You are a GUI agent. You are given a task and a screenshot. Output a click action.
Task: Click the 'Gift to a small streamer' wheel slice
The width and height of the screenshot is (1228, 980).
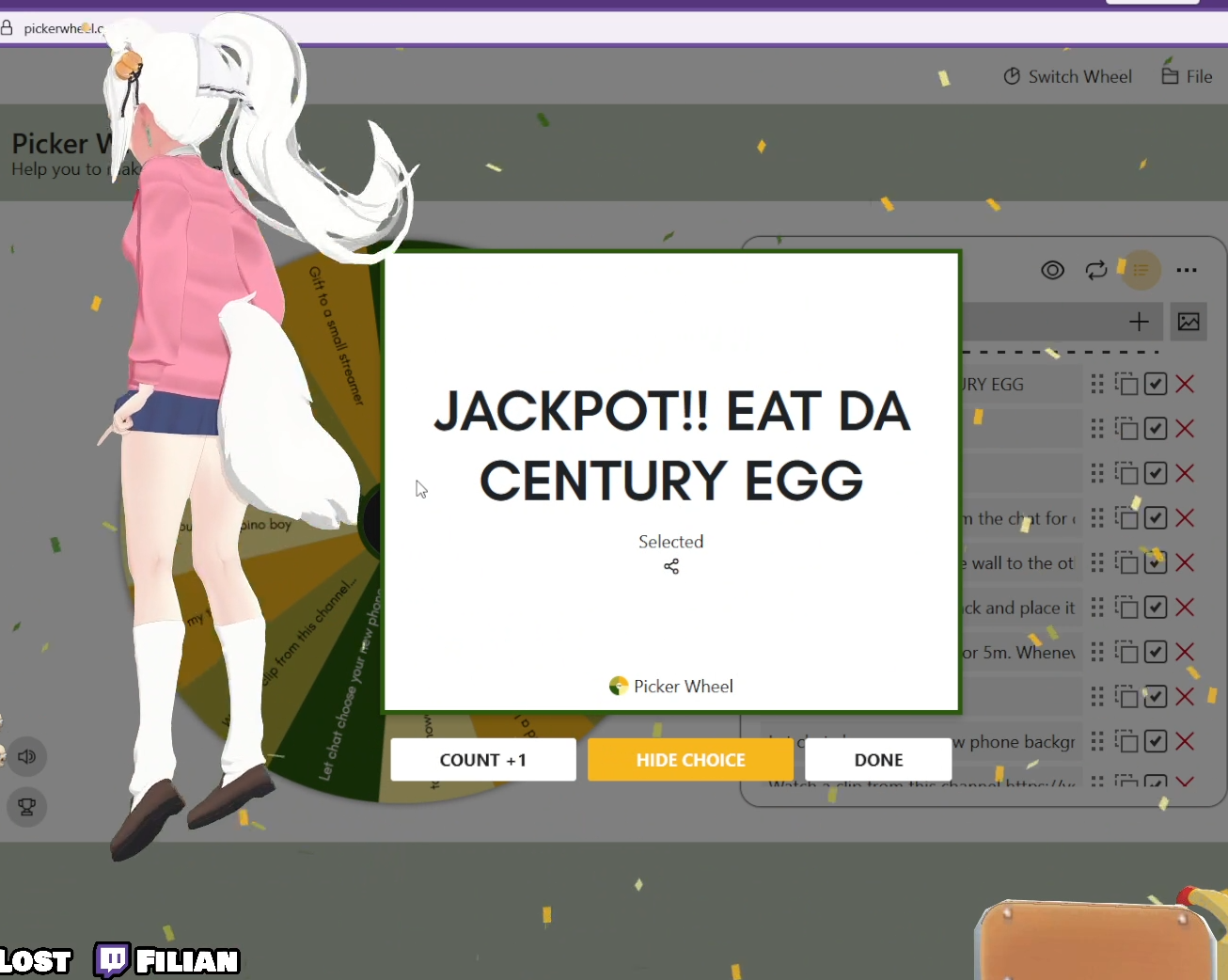[336, 335]
